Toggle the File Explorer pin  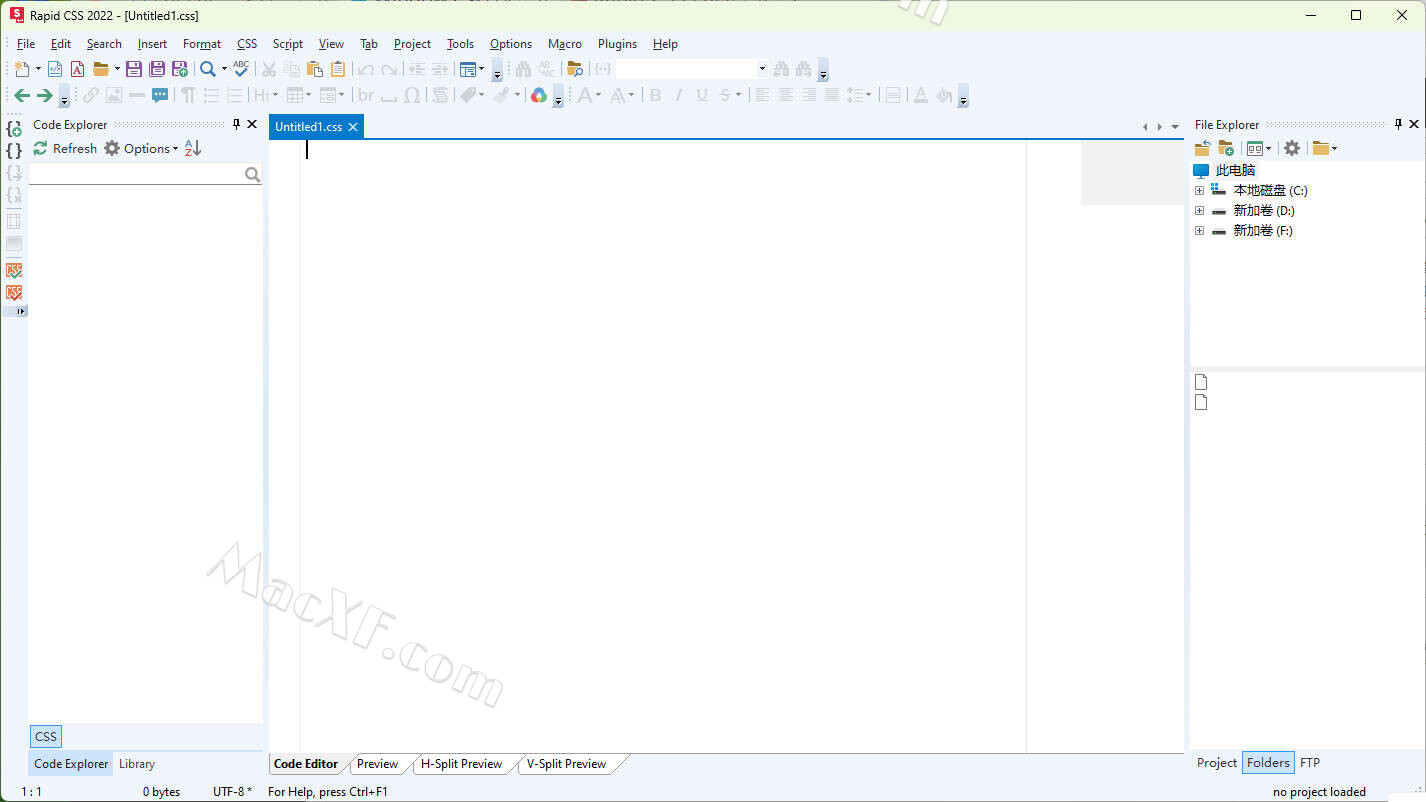pyautogui.click(x=1398, y=124)
